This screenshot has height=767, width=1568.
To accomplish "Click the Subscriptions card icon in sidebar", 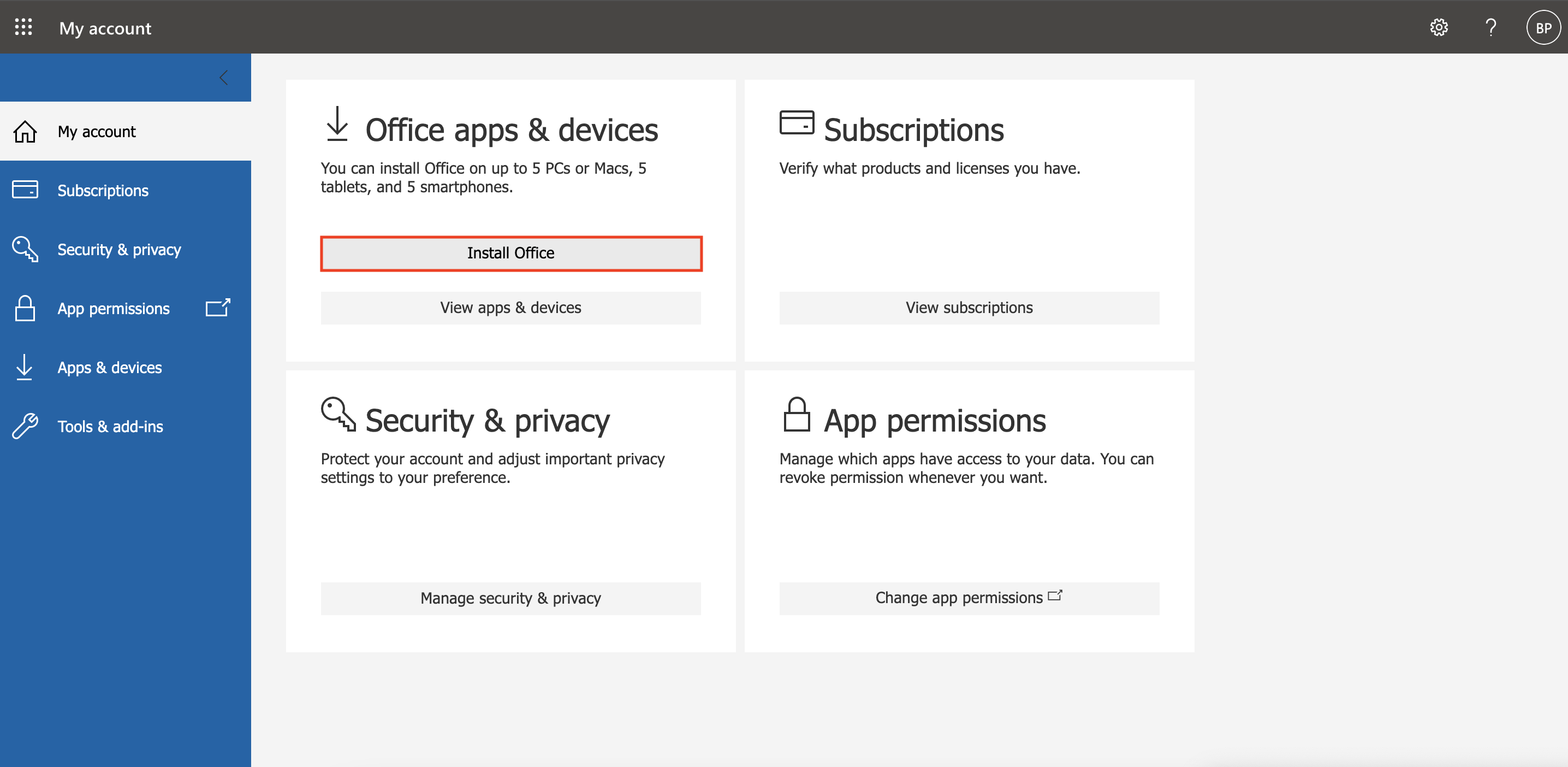I will pyautogui.click(x=25, y=190).
